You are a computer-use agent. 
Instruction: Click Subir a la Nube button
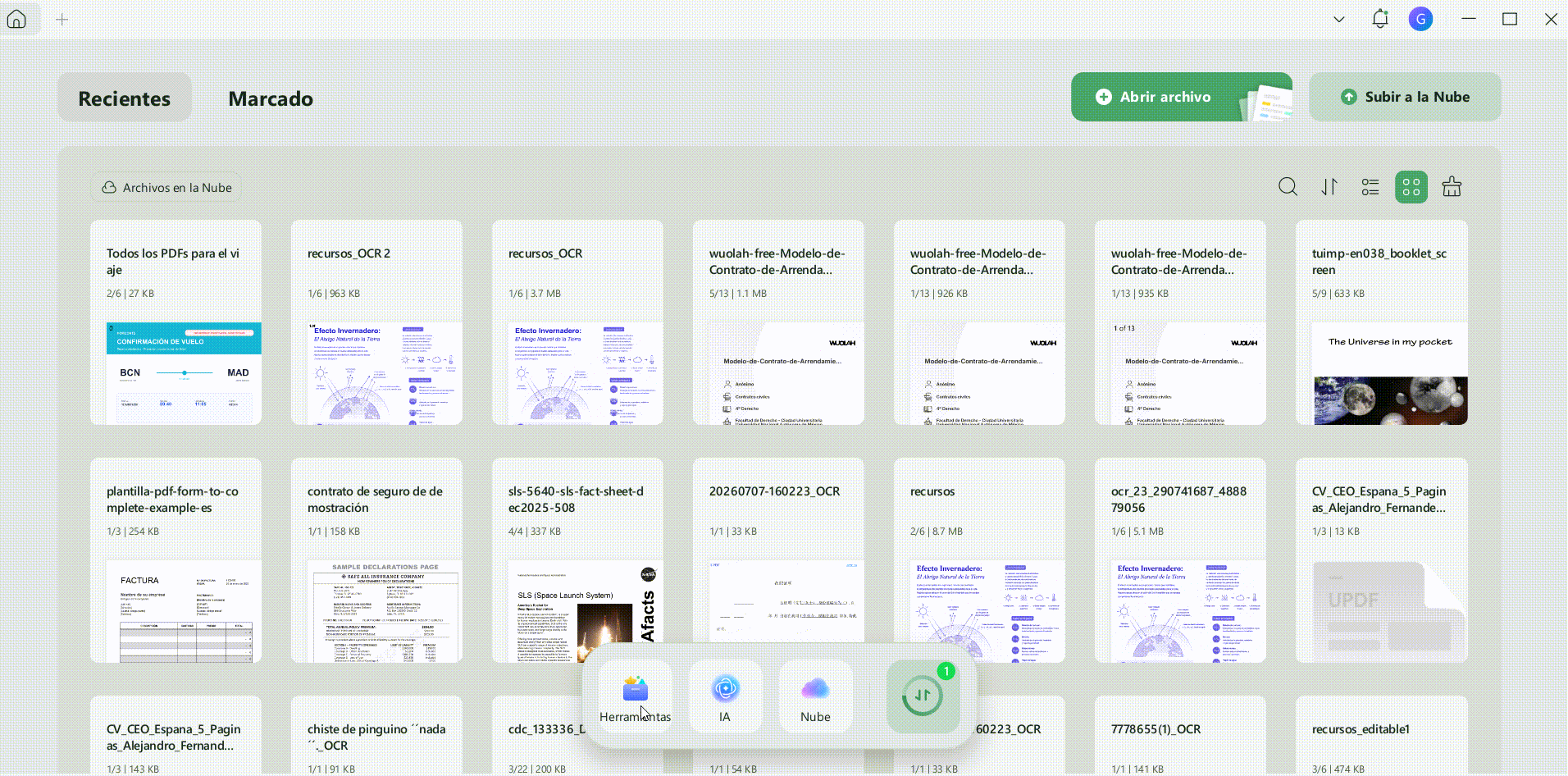point(1405,97)
